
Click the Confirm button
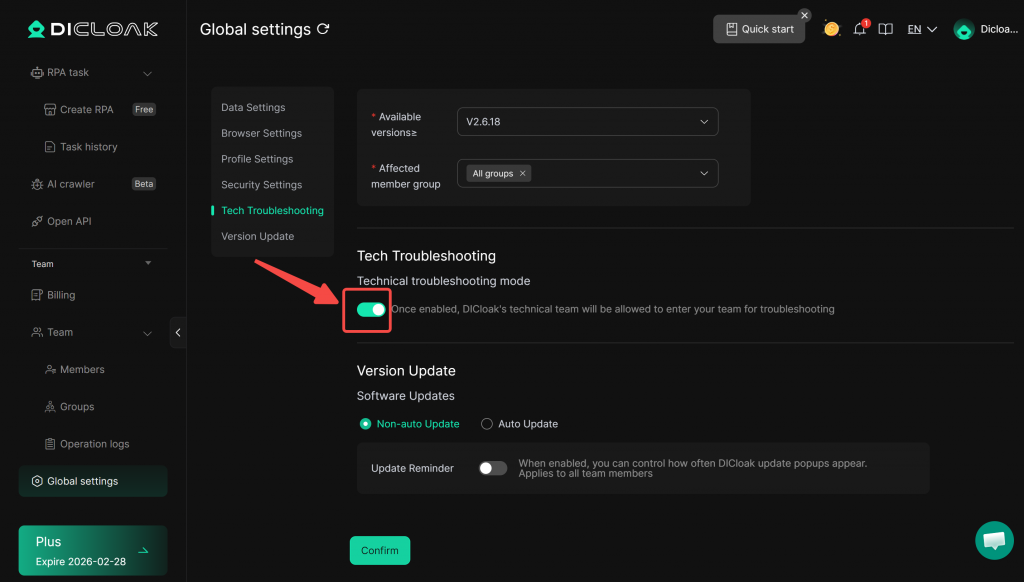[379, 551]
